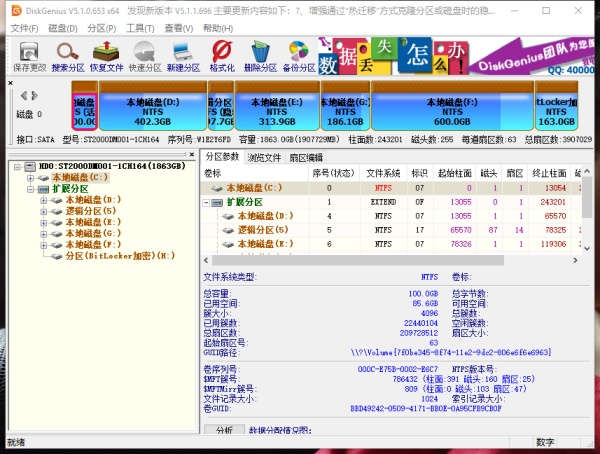Click the Recover Files (恢复文件) icon
This screenshot has height=454, width=600.
(106, 56)
